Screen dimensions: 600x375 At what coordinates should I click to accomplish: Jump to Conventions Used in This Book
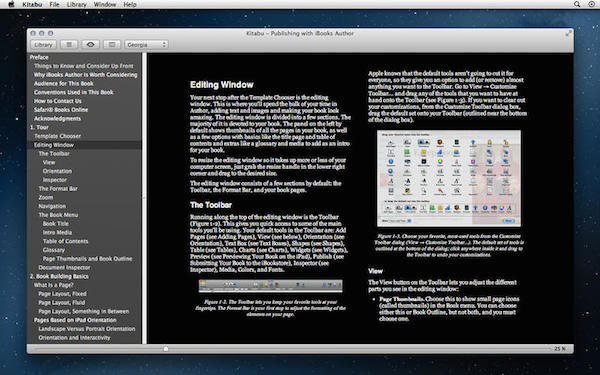(73, 93)
